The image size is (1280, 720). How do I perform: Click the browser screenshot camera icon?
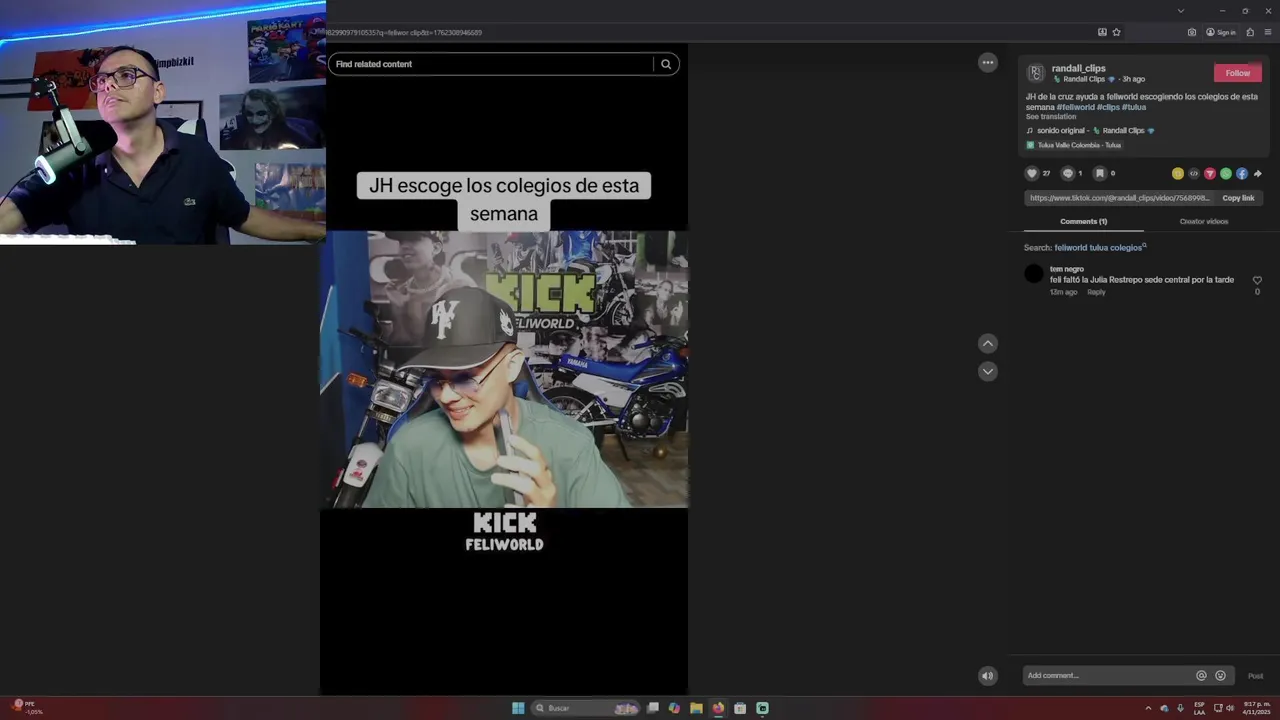(1192, 32)
